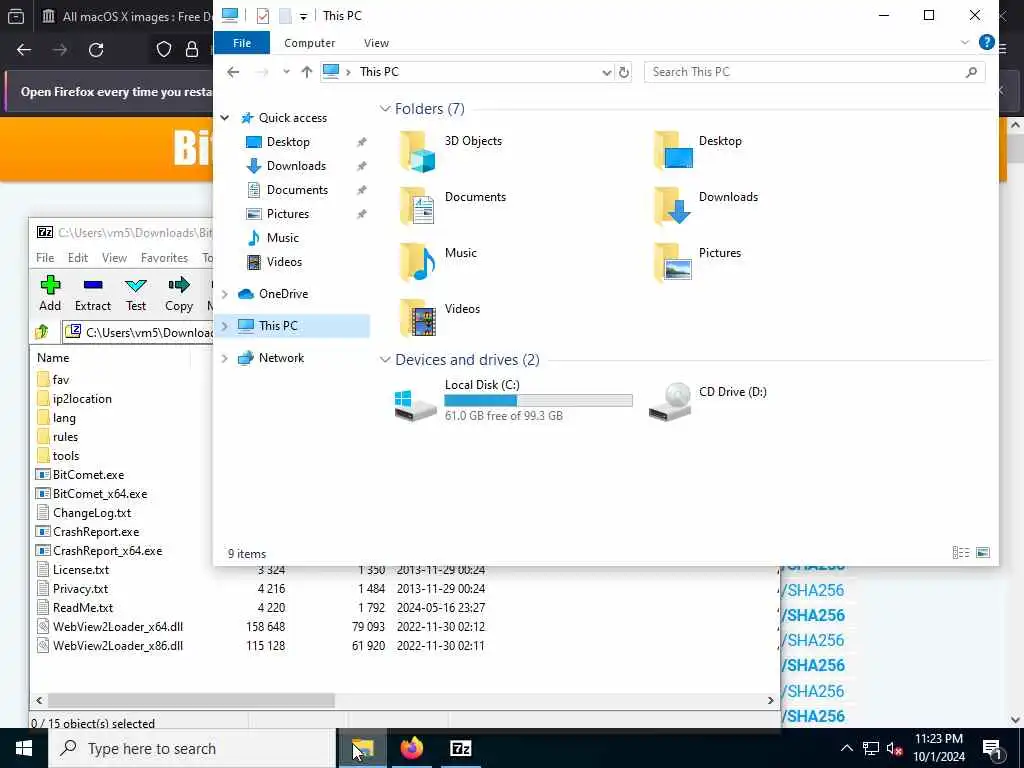The height and width of the screenshot is (768, 1024).
Task: Switch to details view layout icon
Action: click(961, 552)
